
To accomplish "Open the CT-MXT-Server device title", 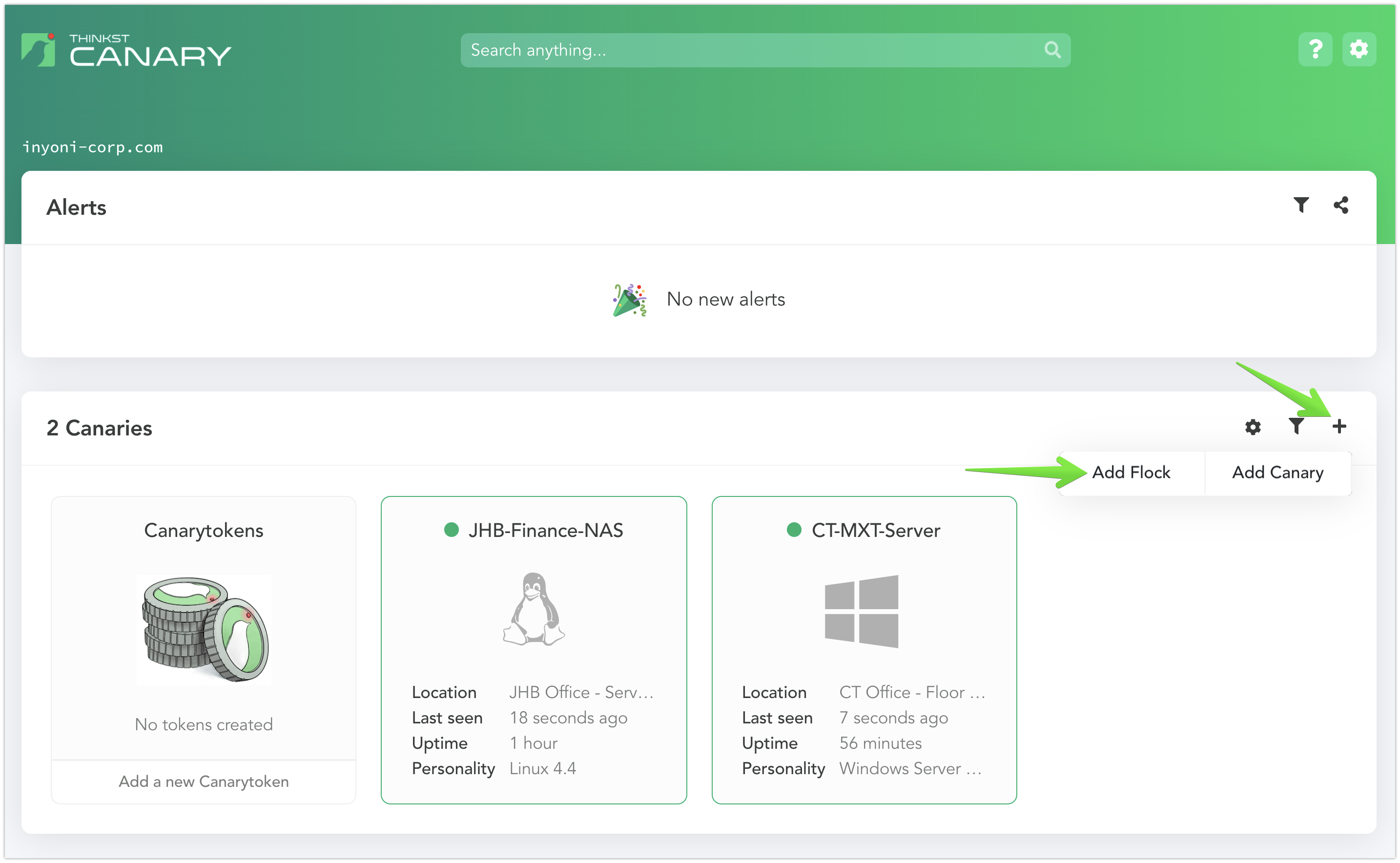I will [x=876, y=530].
